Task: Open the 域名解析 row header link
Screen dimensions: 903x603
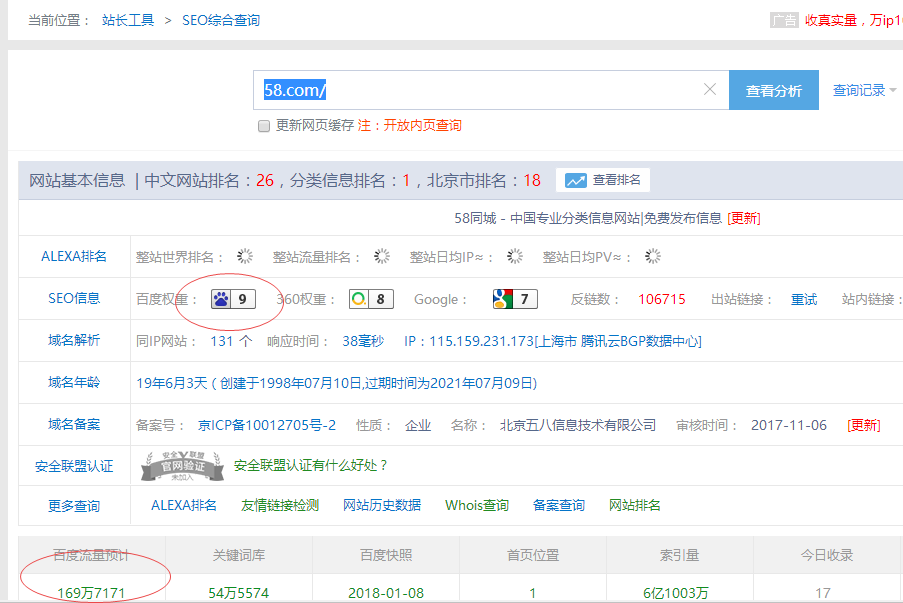Action: click(x=74, y=340)
